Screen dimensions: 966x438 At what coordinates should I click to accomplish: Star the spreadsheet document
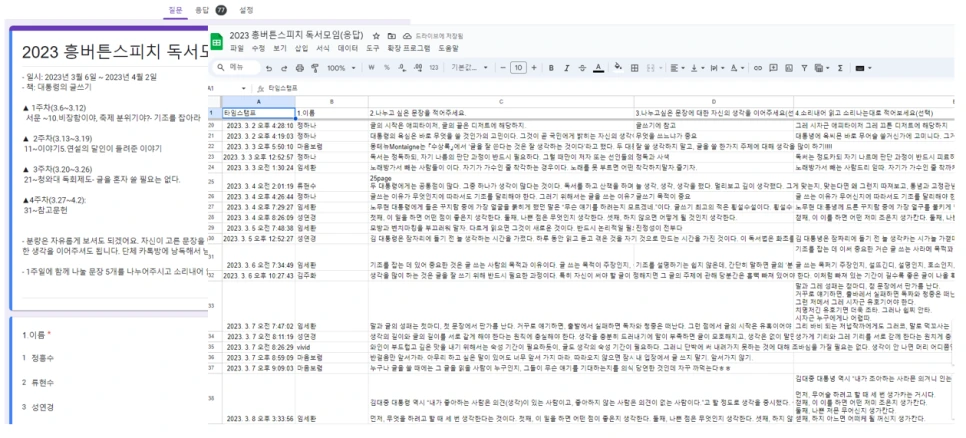(x=376, y=36)
